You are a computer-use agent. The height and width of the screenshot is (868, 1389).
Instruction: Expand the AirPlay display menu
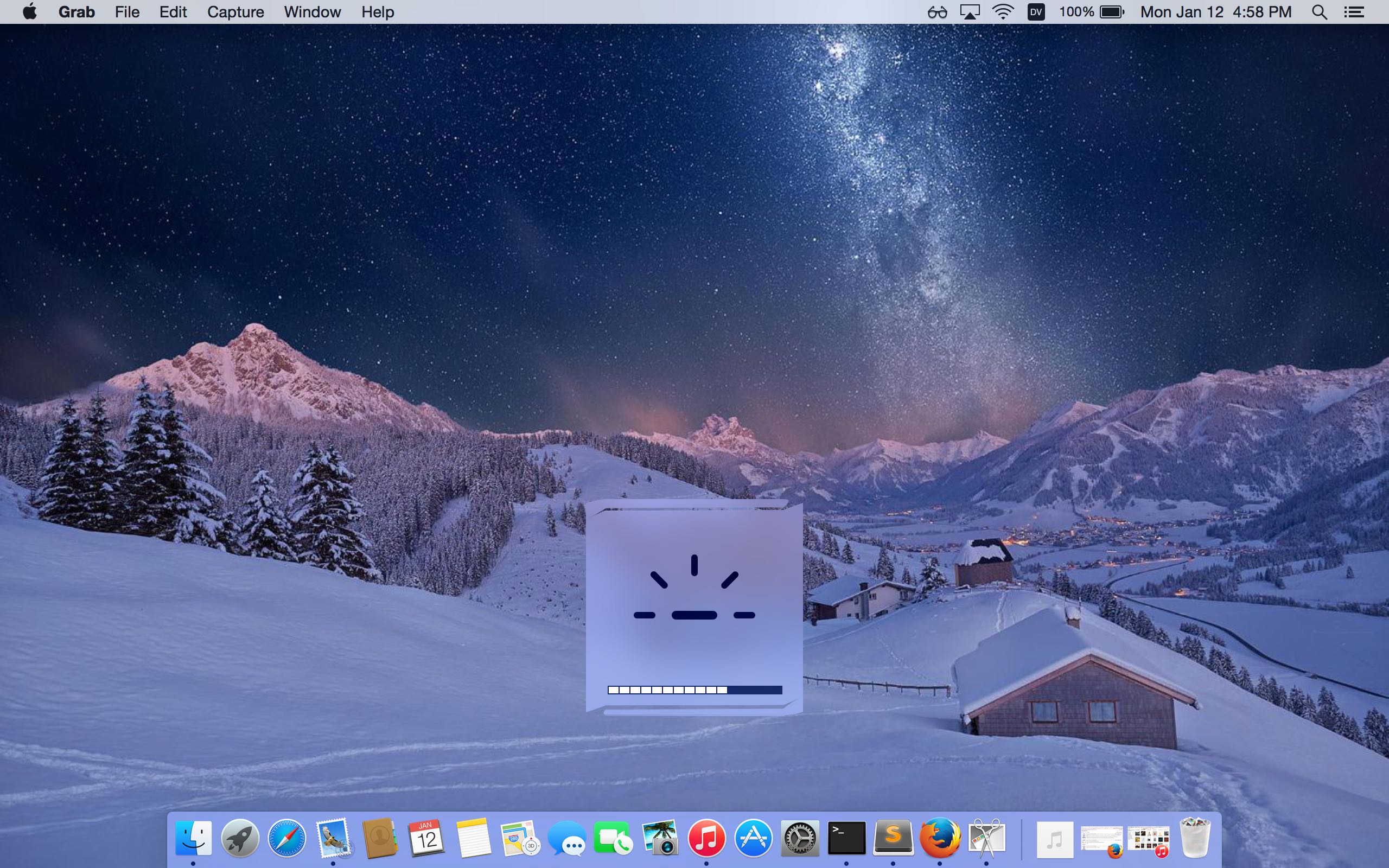[x=970, y=12]
